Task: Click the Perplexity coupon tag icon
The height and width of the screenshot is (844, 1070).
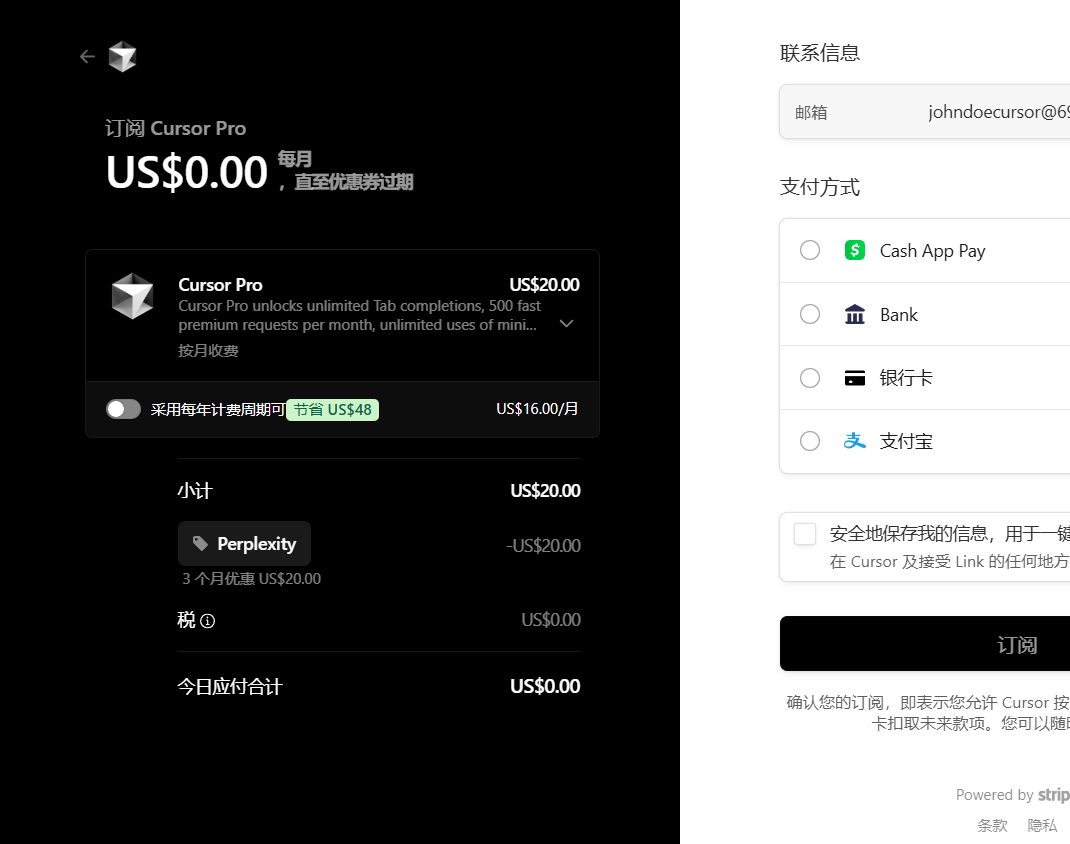Action: (200, 544)
